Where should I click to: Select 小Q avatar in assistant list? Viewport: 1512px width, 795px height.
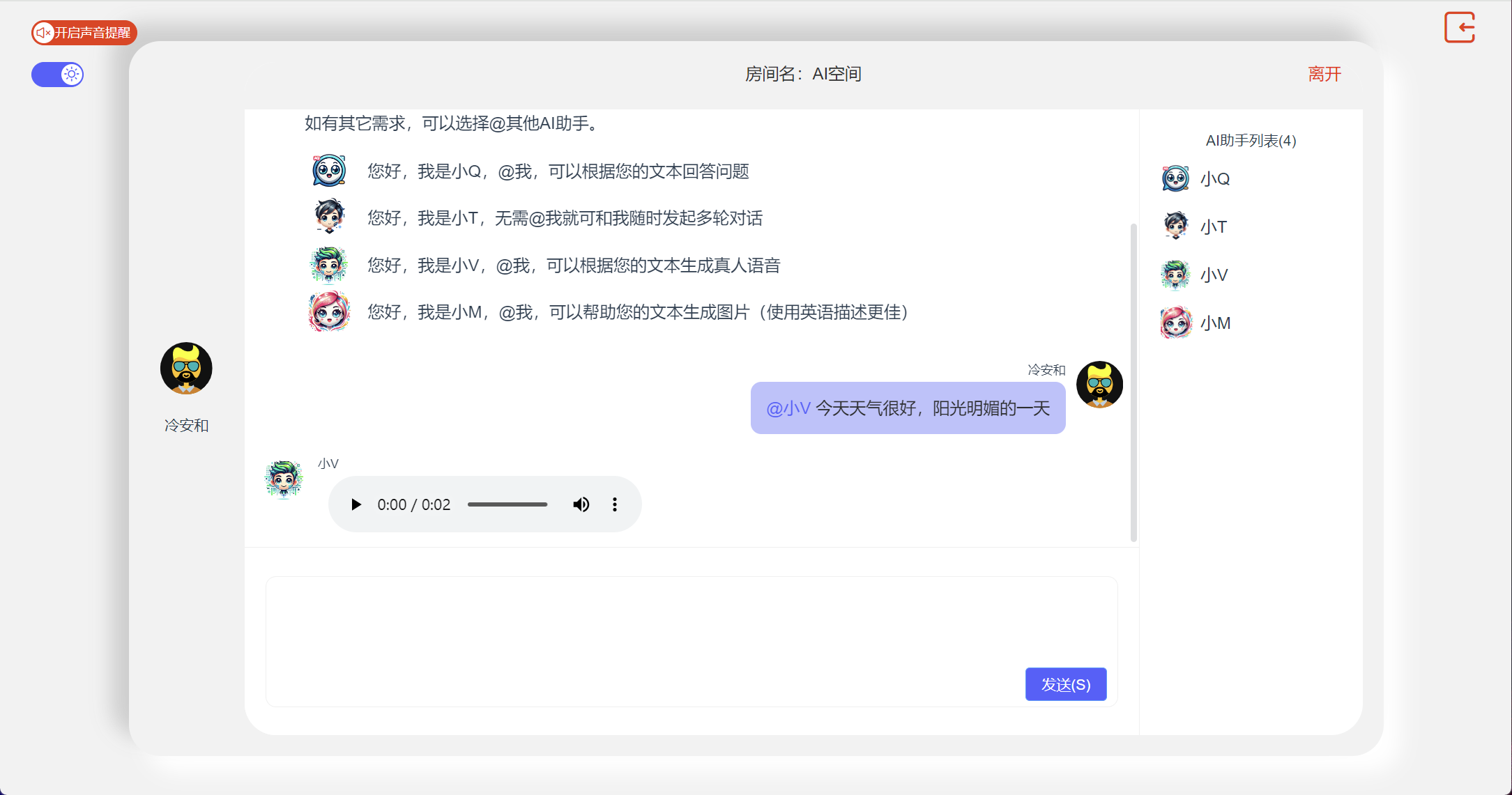1176,178
